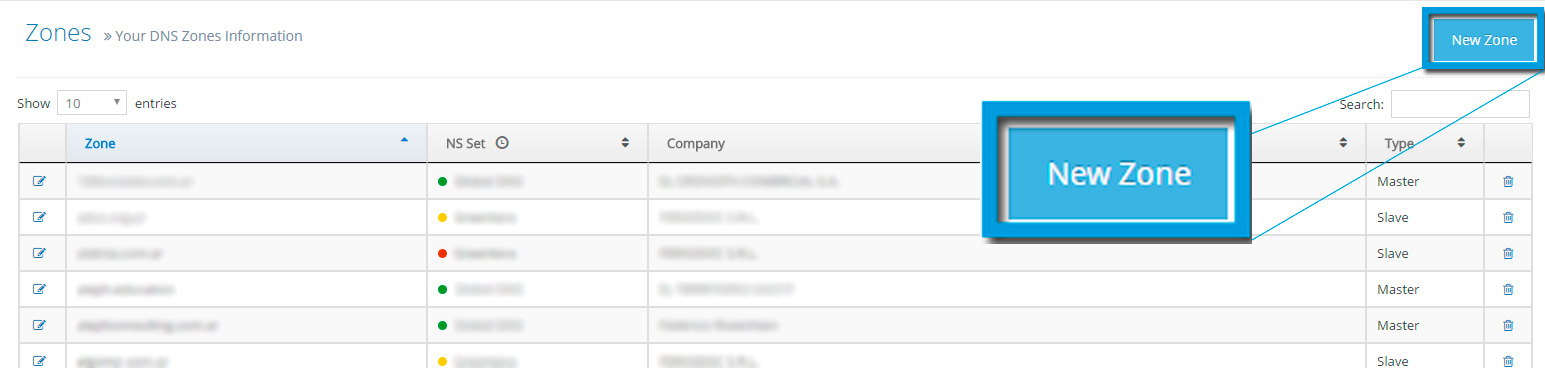
Task: Edit the second zone row with yellow status
Action: coord(40,217)
